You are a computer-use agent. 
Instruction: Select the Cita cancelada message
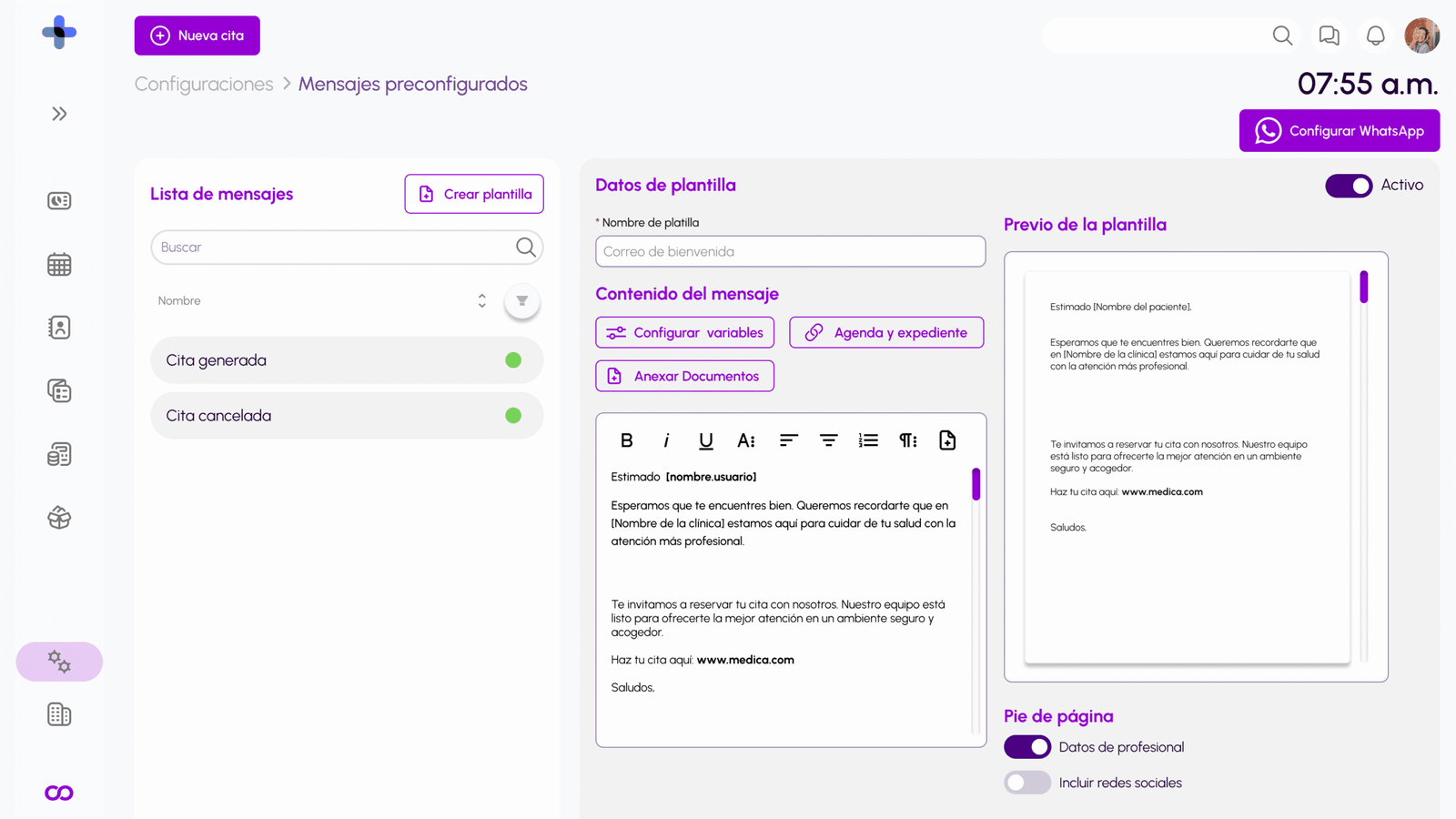346,415
